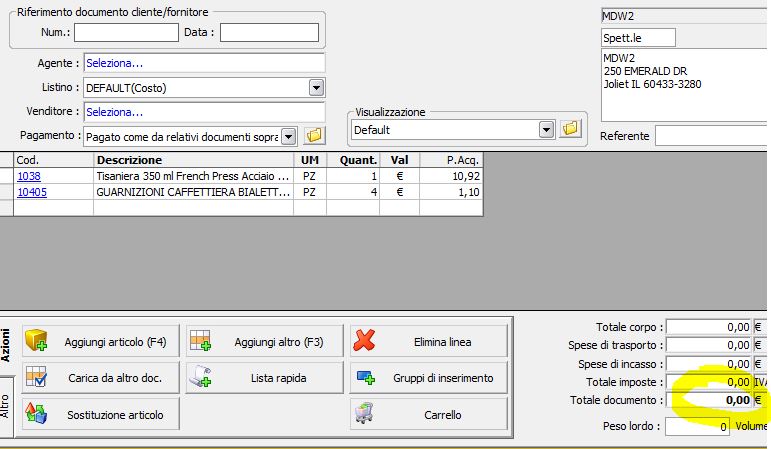Image resolution: width=771 pixels, height=449 pixels.
Task: Click the Spett.le title field
Action: pos(638,37)
